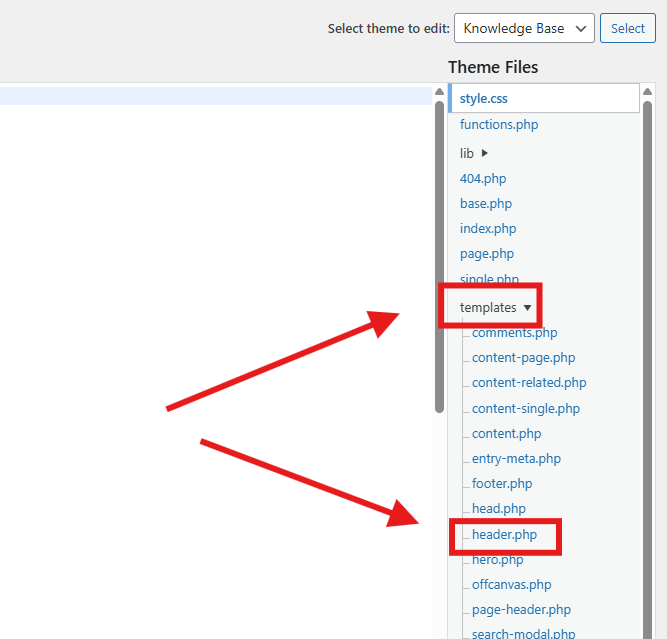Expand the lib folder arrow
Screen dimensions: 667x639
(x=484, y=153)
